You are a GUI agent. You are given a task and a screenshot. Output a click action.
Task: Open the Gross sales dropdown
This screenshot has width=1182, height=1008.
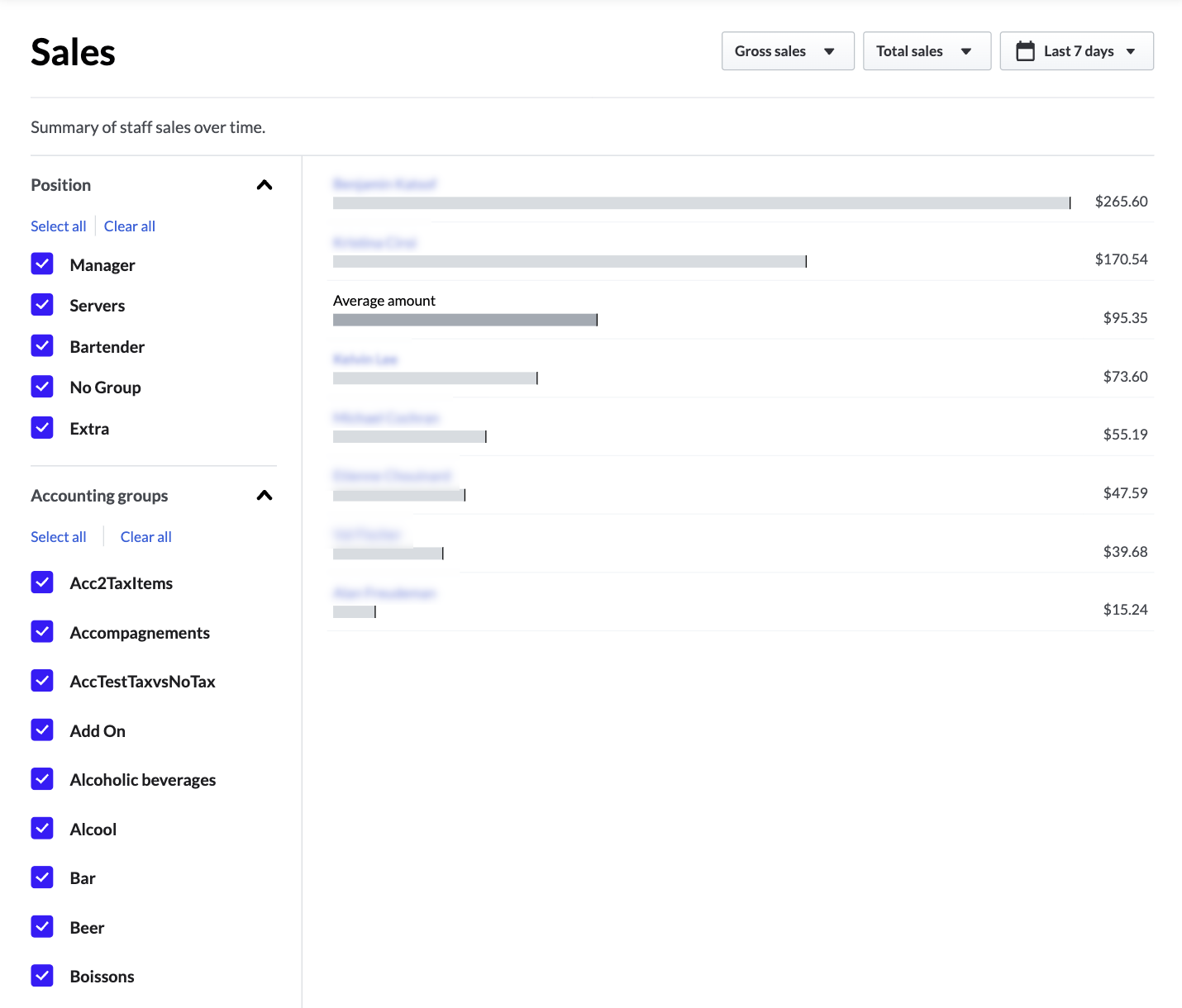(x=788, y=51)
